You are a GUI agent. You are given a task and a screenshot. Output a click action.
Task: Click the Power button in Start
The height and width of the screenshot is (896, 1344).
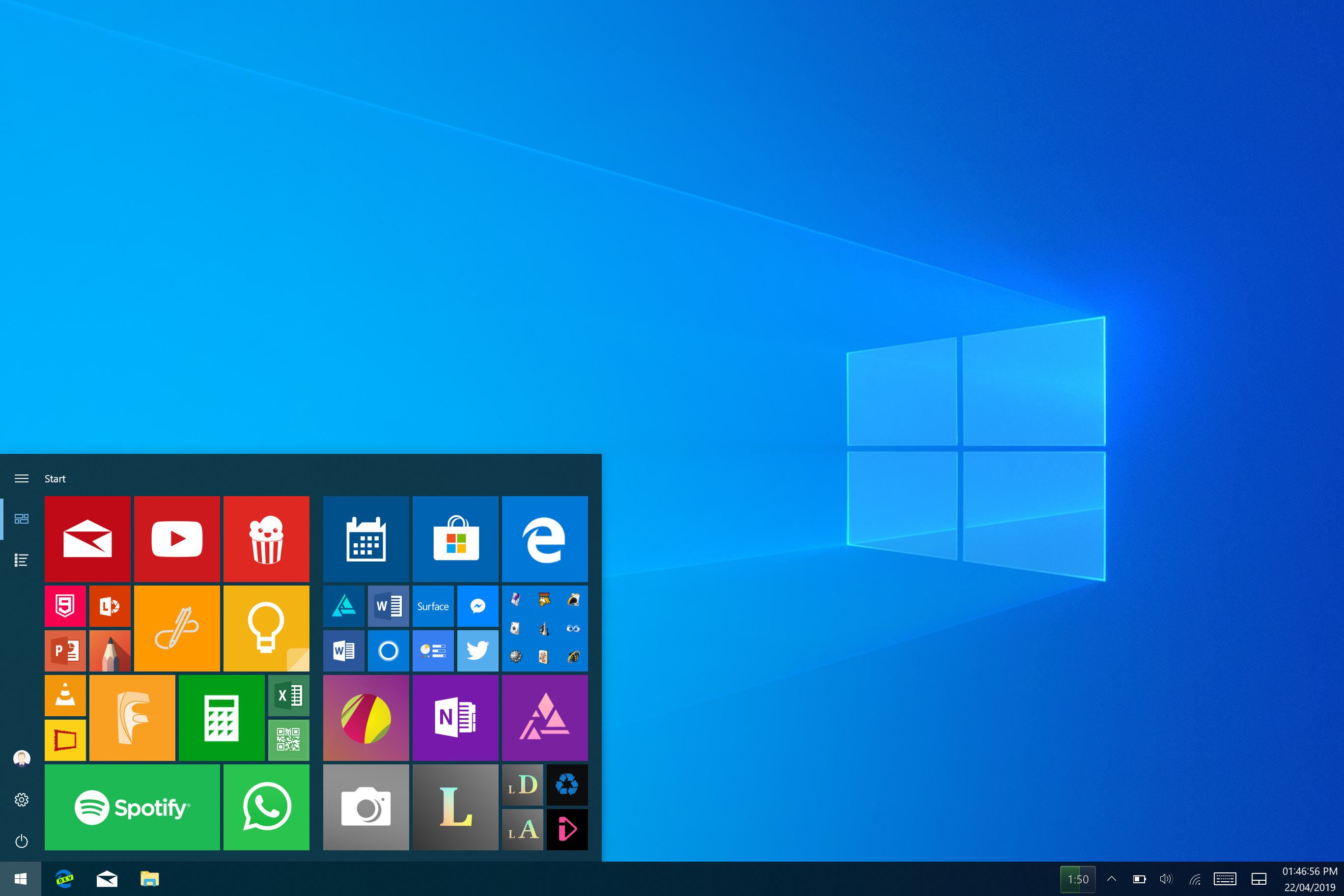tap(22, 841)
